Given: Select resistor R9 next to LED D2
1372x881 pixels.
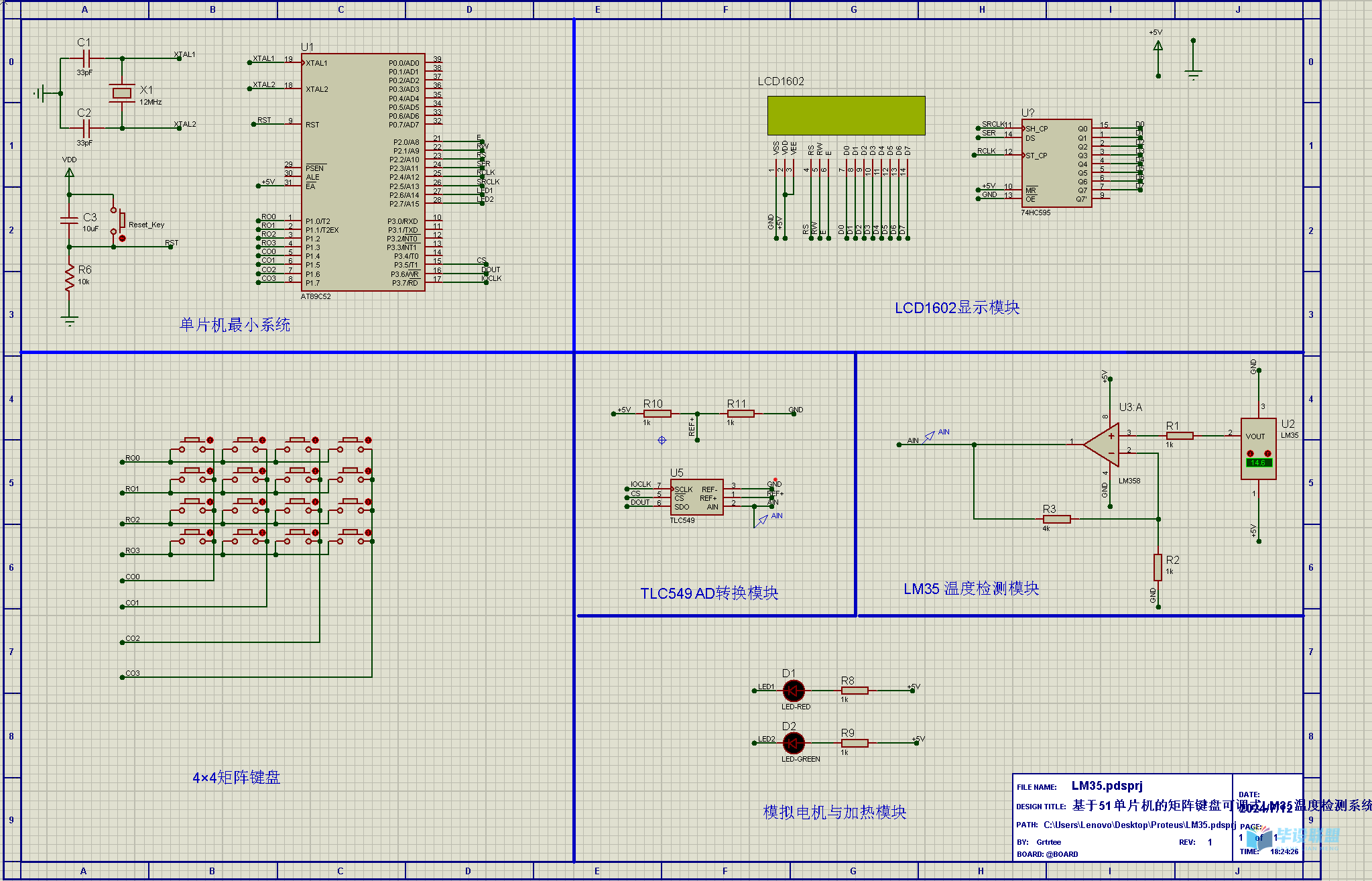Looking at the screenshot, I should [x=855, y=743].
